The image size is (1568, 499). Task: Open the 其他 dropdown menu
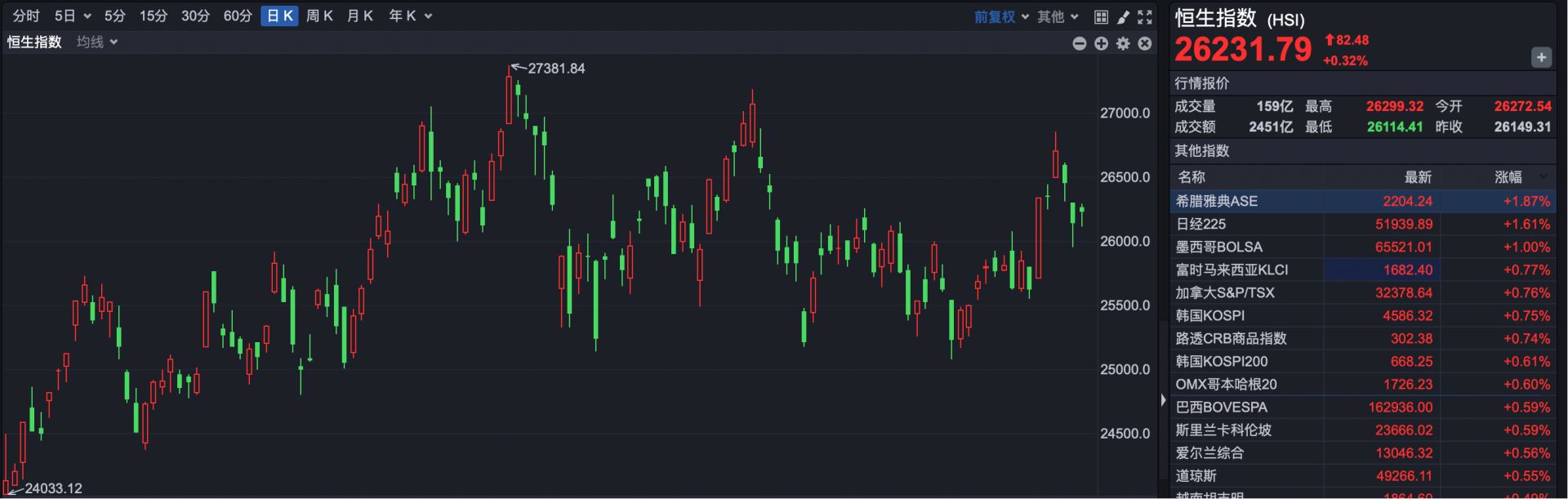1058,16
